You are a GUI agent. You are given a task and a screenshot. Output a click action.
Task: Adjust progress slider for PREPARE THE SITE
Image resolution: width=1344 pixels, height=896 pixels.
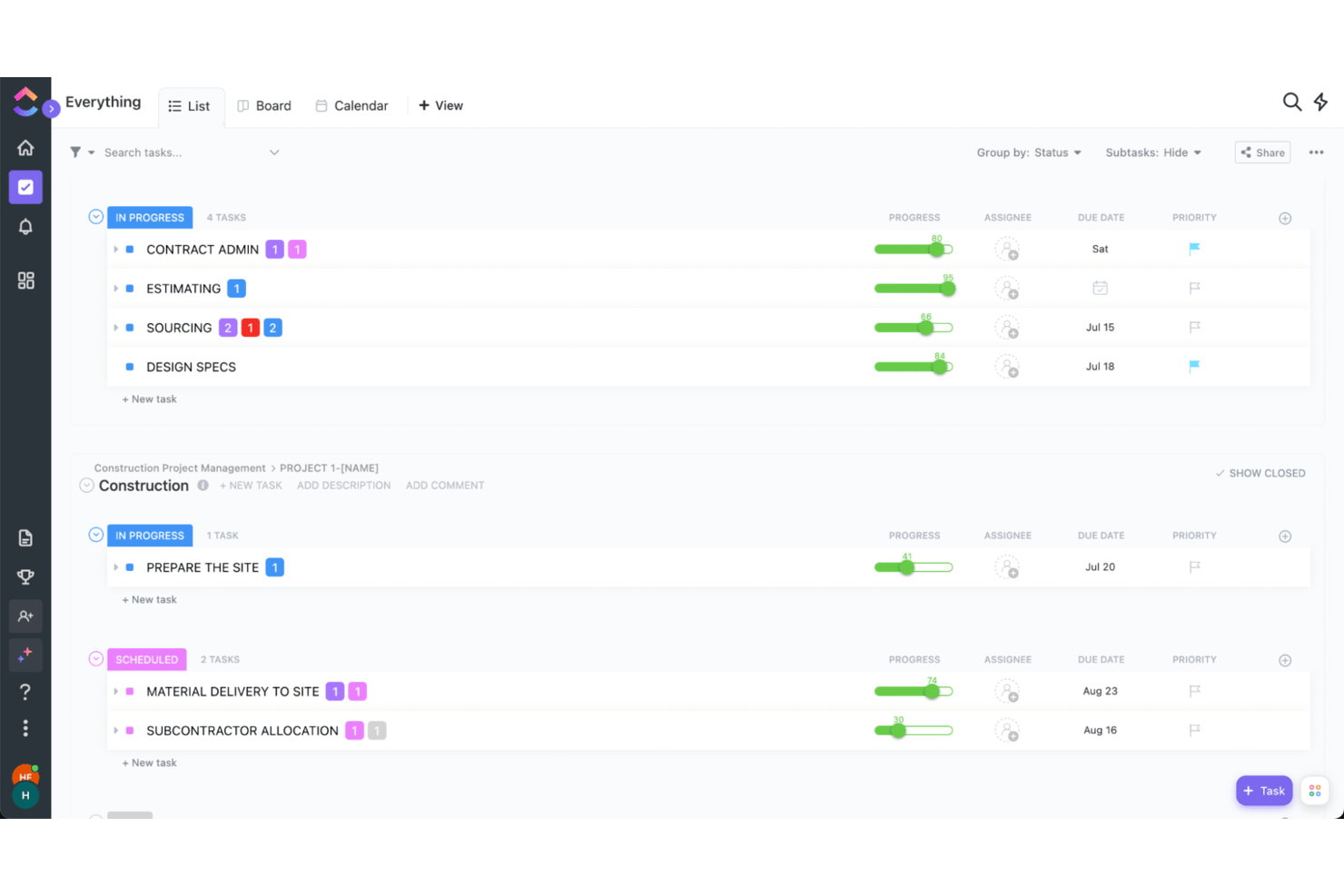pos(914,567)
